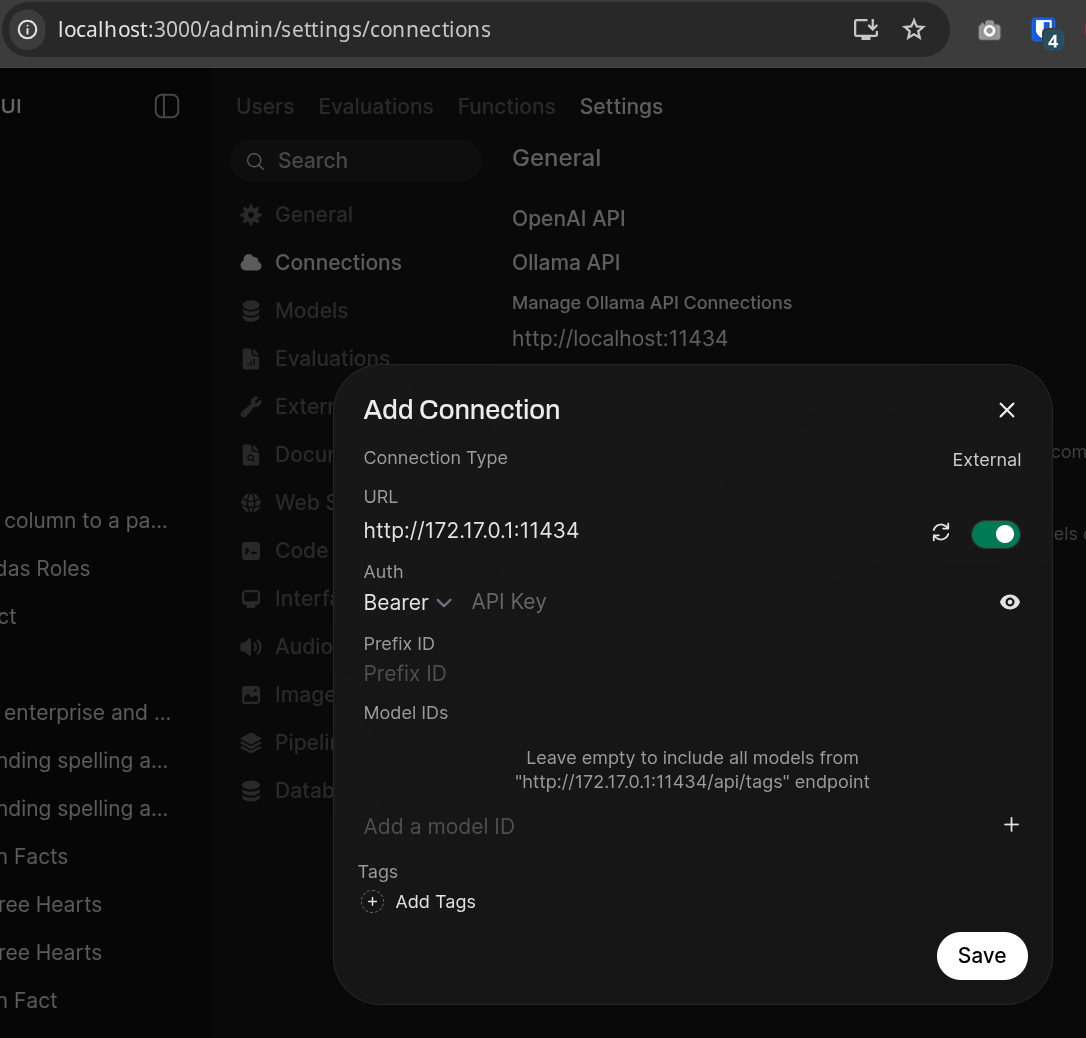Switch to the Functions tab
Image resolution: width=1086 pixels, height=1038 pixels.
[506, 107]
